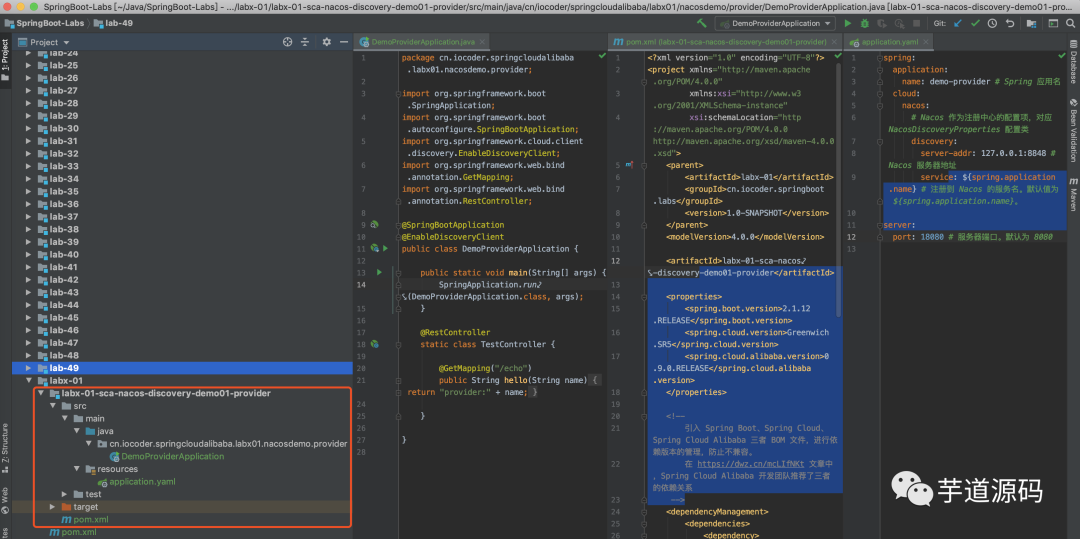Toggle the 1: Project tool window button
The image size is (1080, 539).
[x=6, y=60]
